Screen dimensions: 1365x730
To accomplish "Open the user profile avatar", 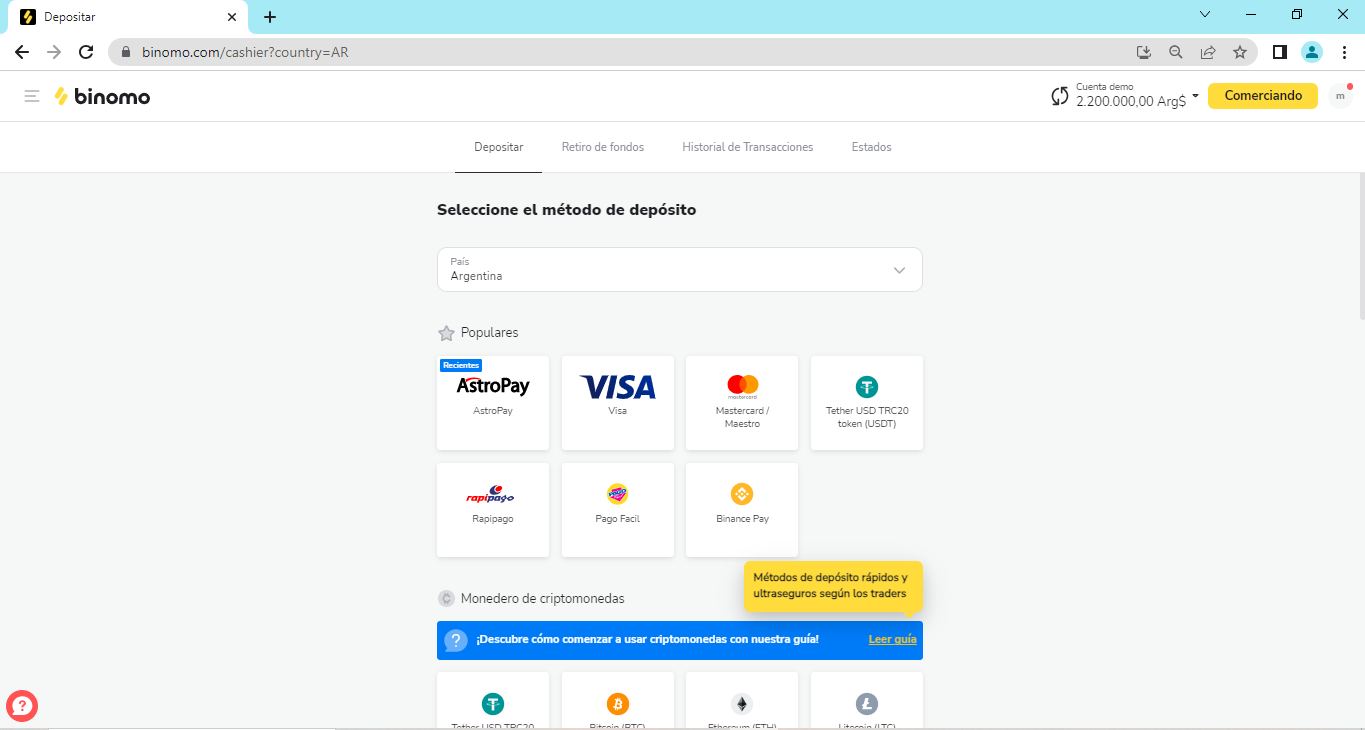I will pyautogui.click(x=1340, y=96).
